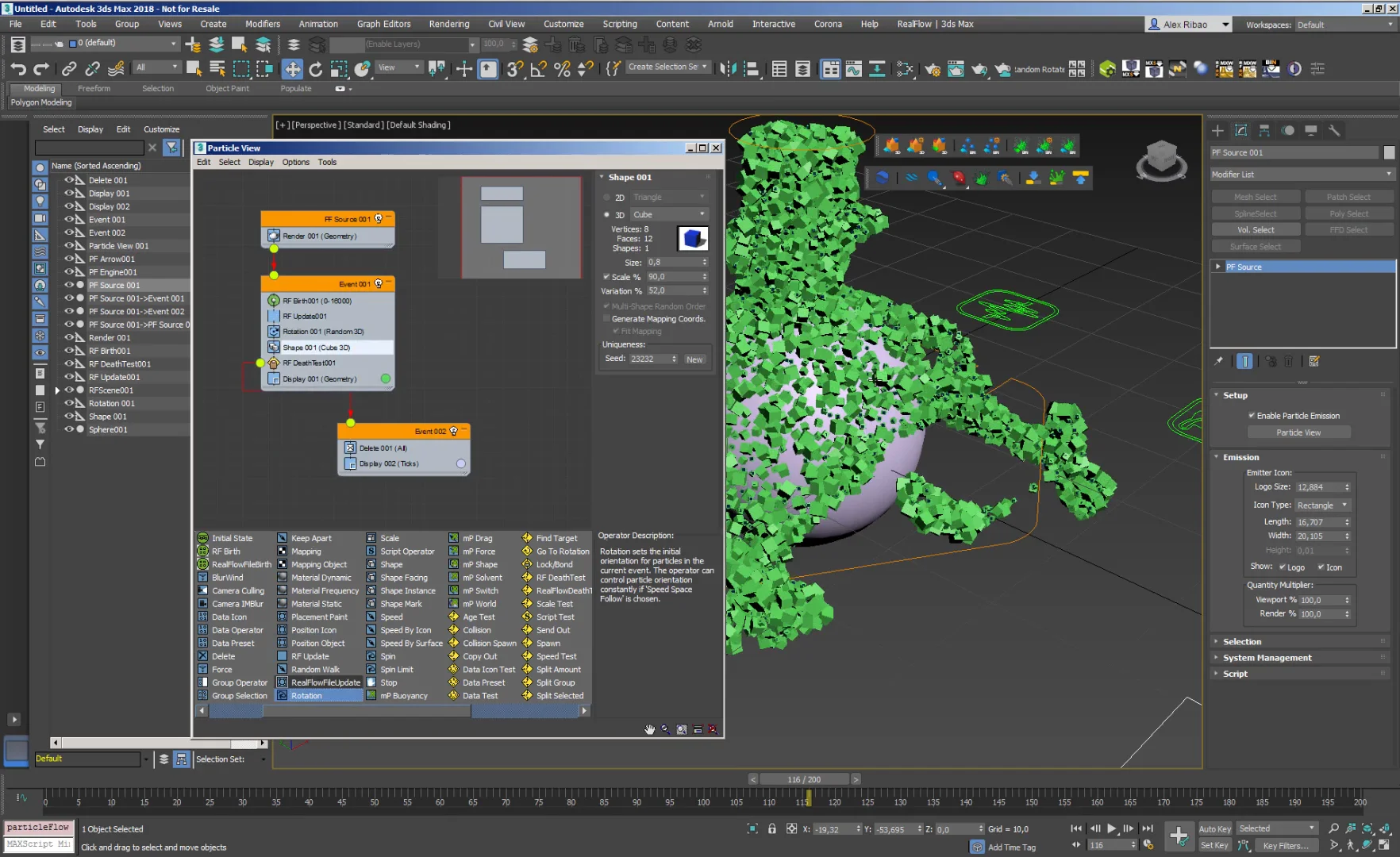Open the Utilities wrench panel tab
This screenshot has width=1400, height=857.
[x=1334, y=131]
